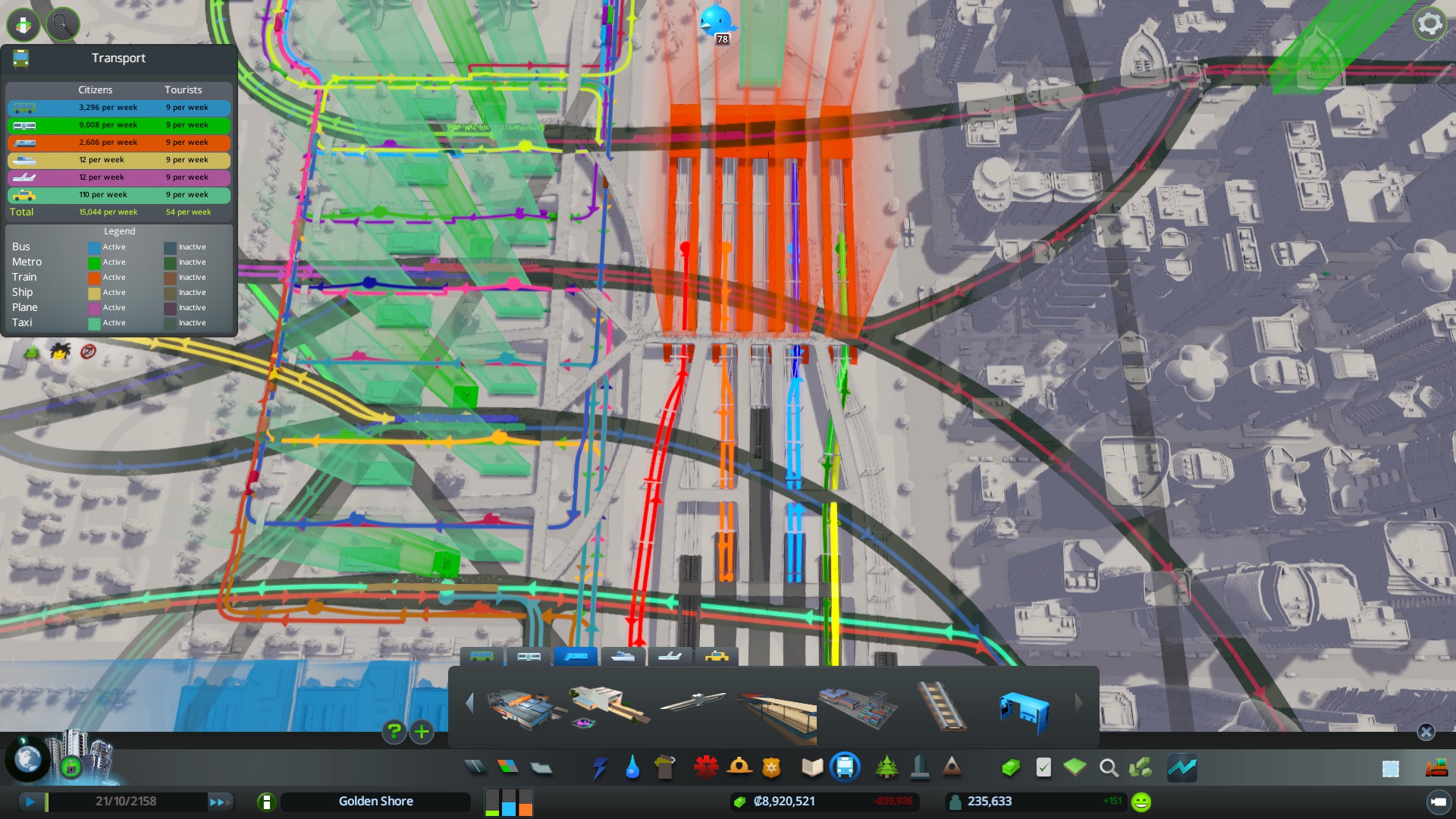Switch to the Bus transport tab
Screen dimensions: 1456x819
[x=482, y=657]
